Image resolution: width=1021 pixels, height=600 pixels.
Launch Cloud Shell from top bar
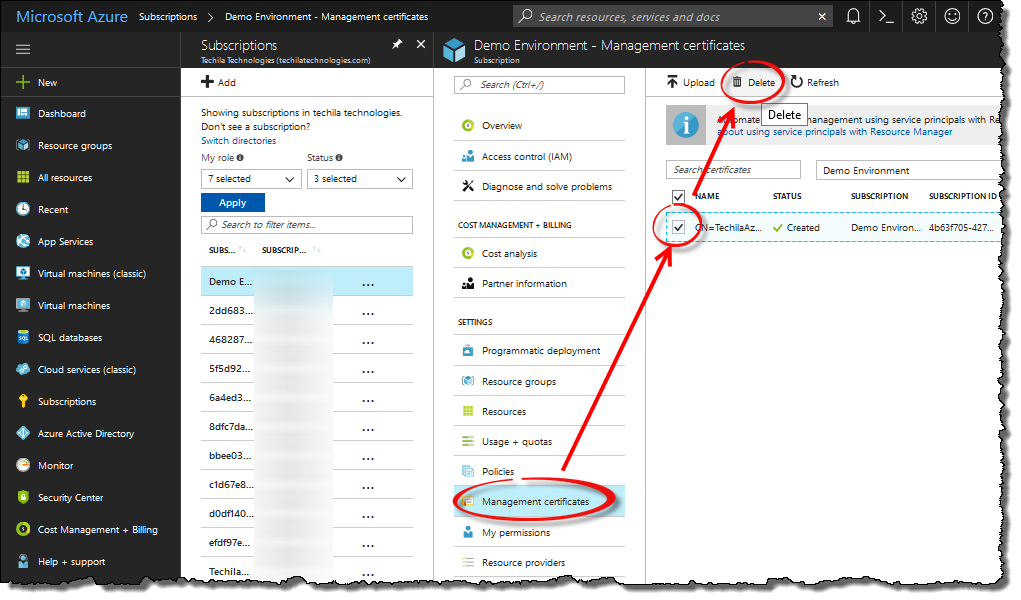point(886,16)
